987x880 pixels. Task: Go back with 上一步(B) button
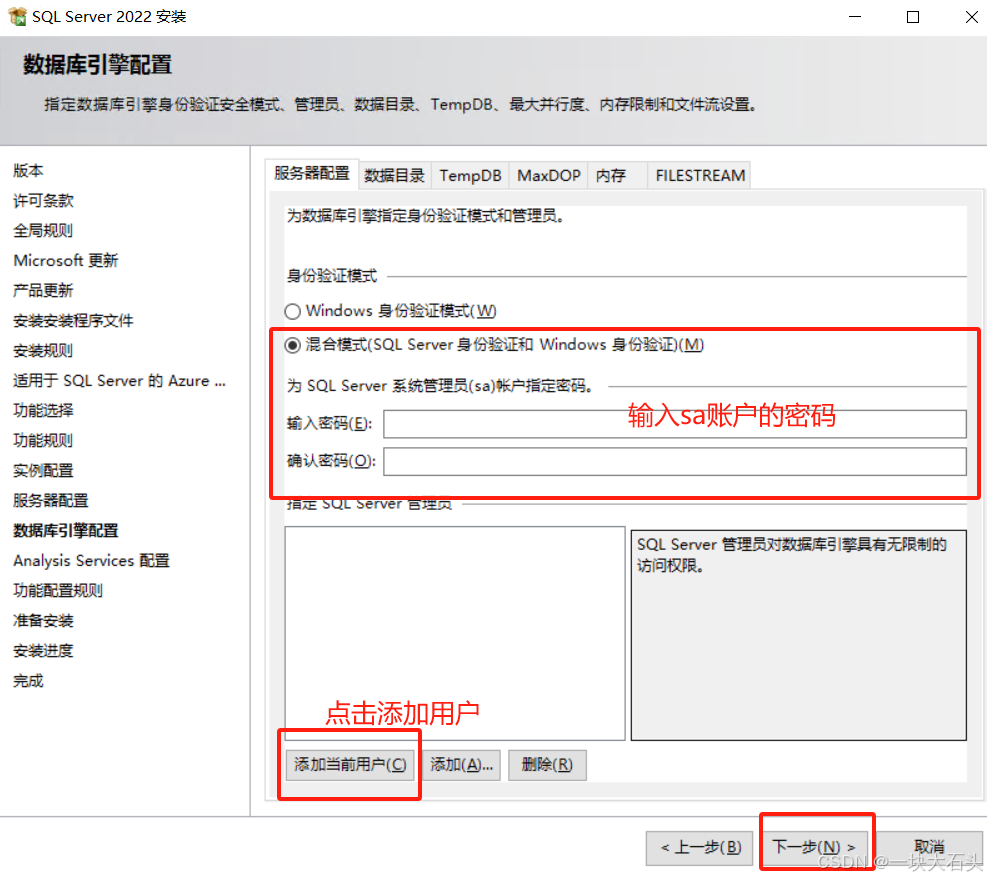coord(700,848)
